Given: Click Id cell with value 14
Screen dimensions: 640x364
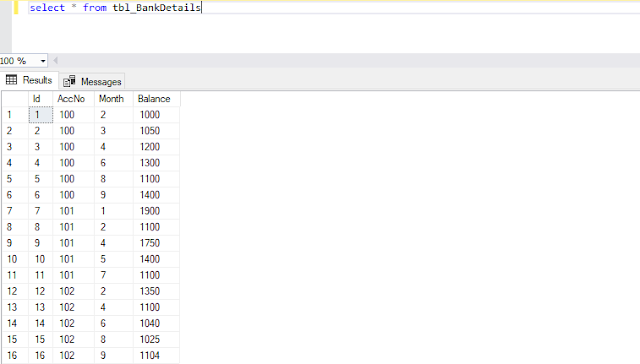Looking at the screenshot, I should click(41, 323).
